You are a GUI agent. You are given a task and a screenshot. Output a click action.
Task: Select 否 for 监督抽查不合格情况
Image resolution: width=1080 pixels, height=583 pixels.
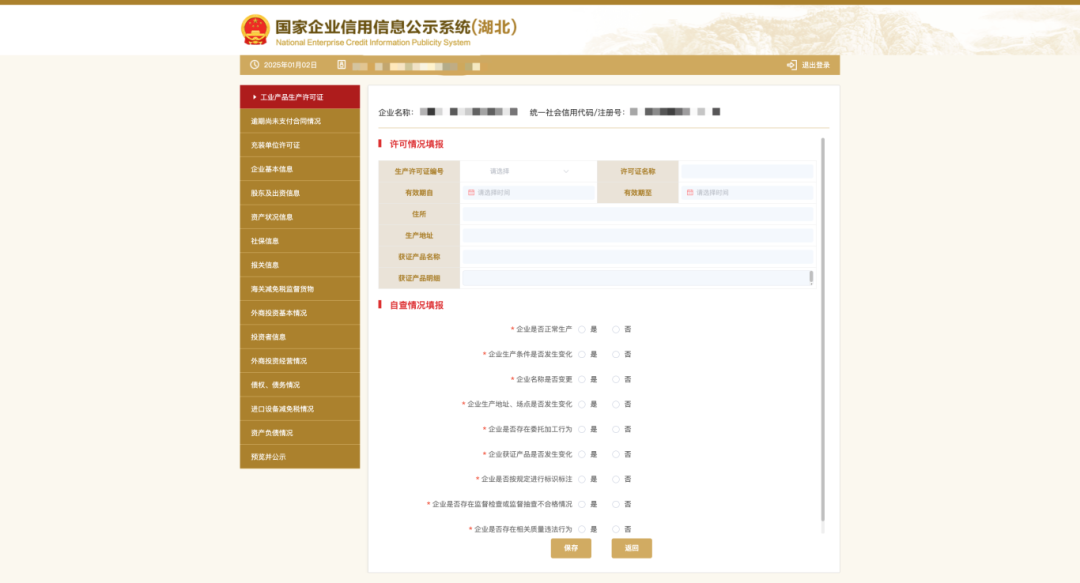(x=616, y=504)
